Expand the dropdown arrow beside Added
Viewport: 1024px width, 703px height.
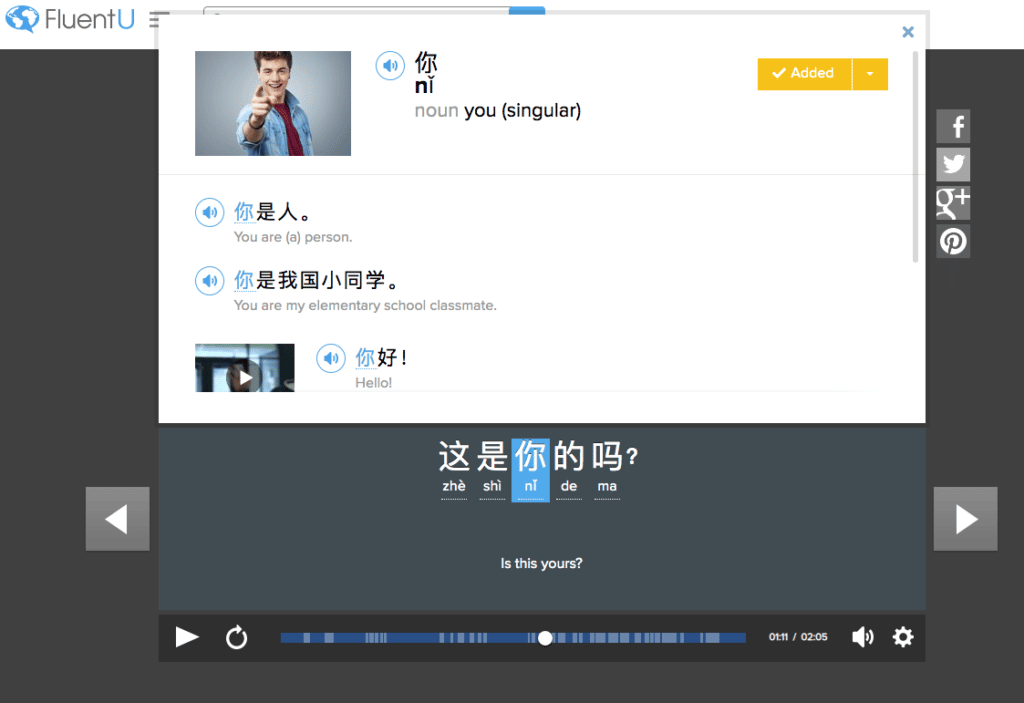pos(870,74)
